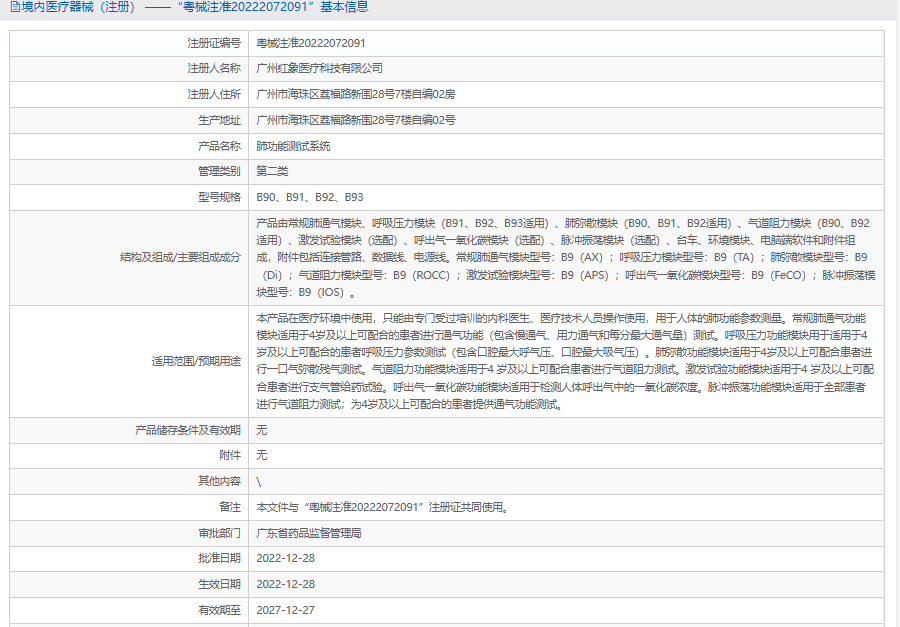Image resolution: width=900 pixels, height=627 pixels.
Task: Click the 生产地址 address value
Action: pos(355,120)
